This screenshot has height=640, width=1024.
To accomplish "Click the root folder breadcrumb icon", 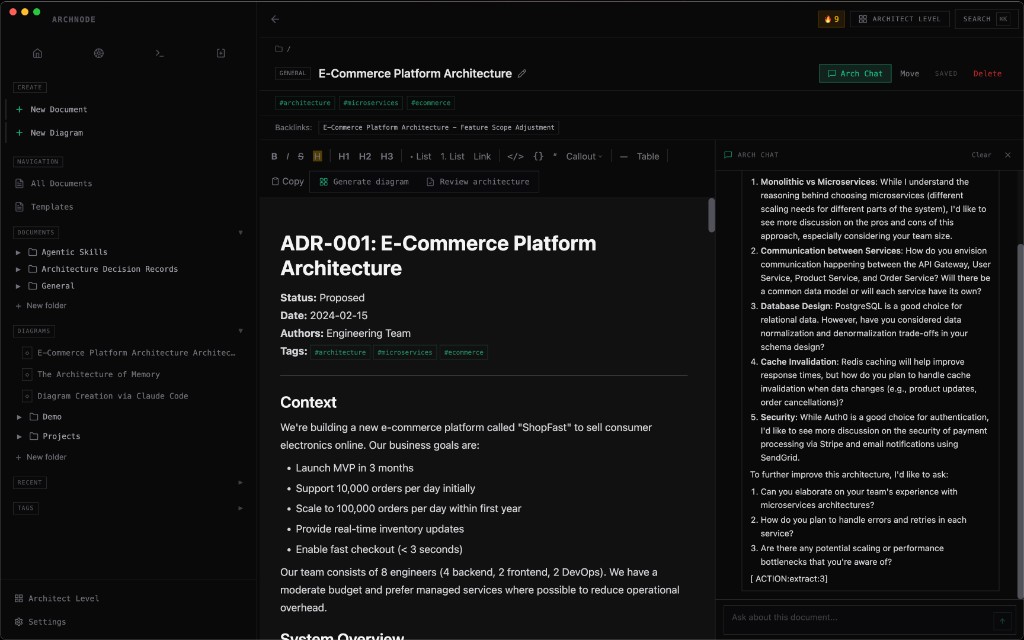I will pyautogui.click(x=279, y=49).
